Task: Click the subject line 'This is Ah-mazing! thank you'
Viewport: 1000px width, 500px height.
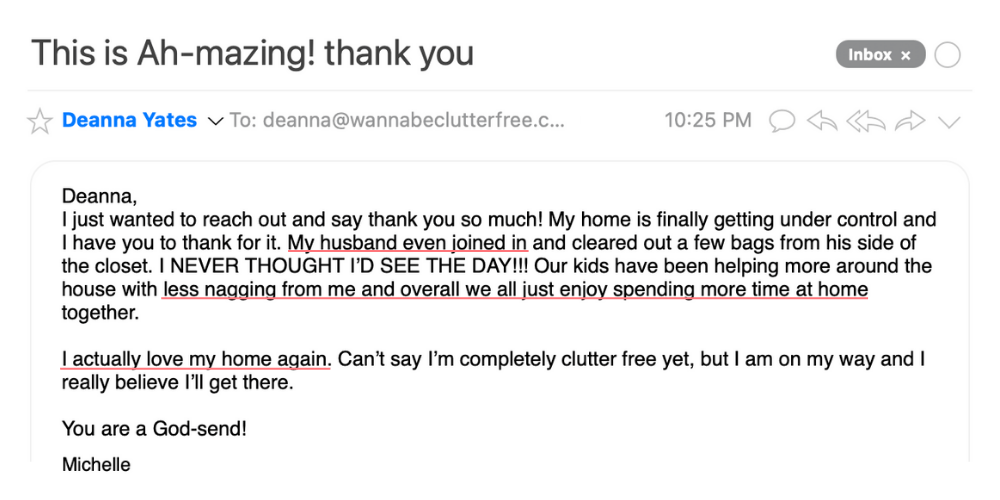Action: [x=252, y=52]
